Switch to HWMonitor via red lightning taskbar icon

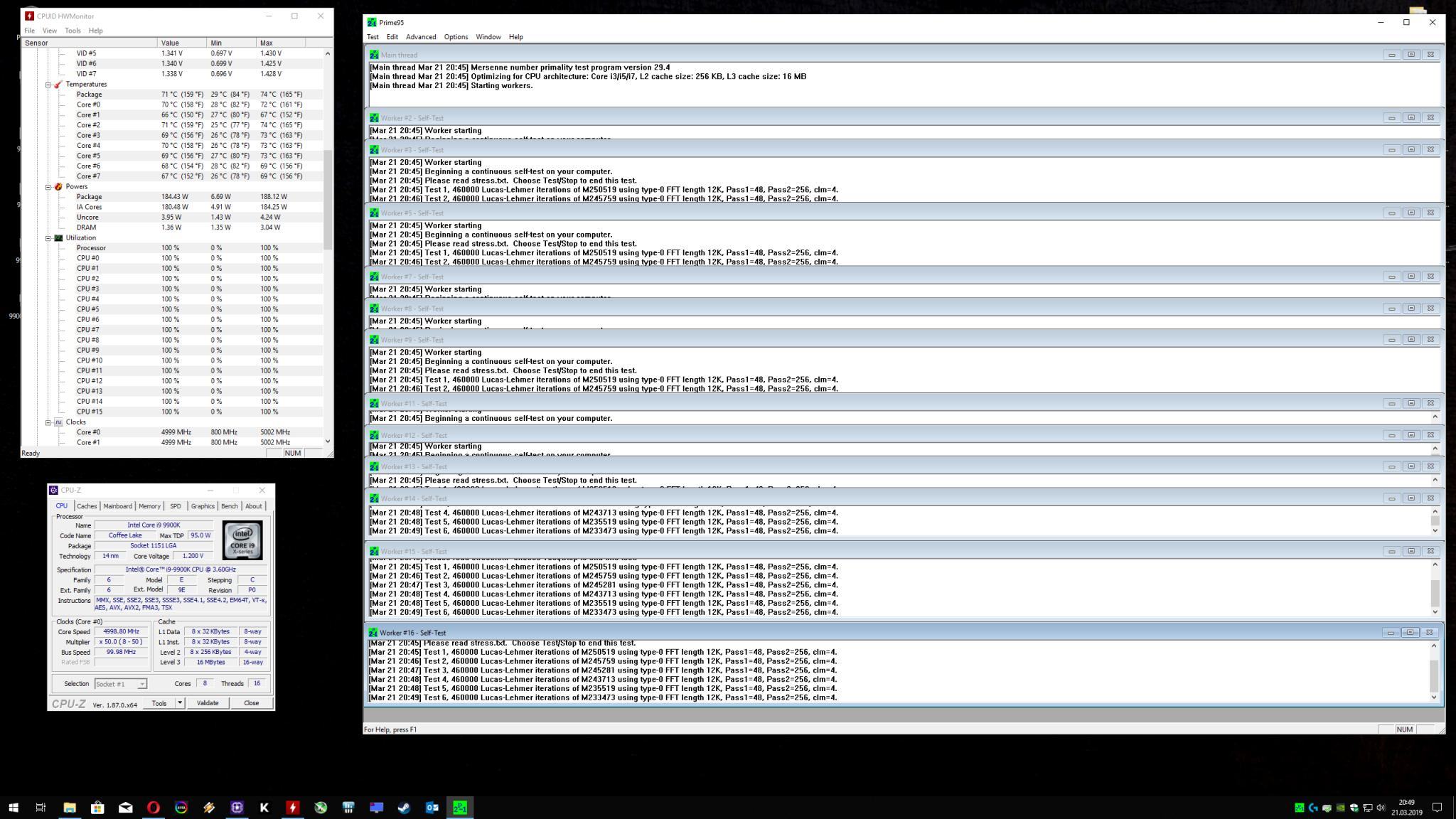292,808
